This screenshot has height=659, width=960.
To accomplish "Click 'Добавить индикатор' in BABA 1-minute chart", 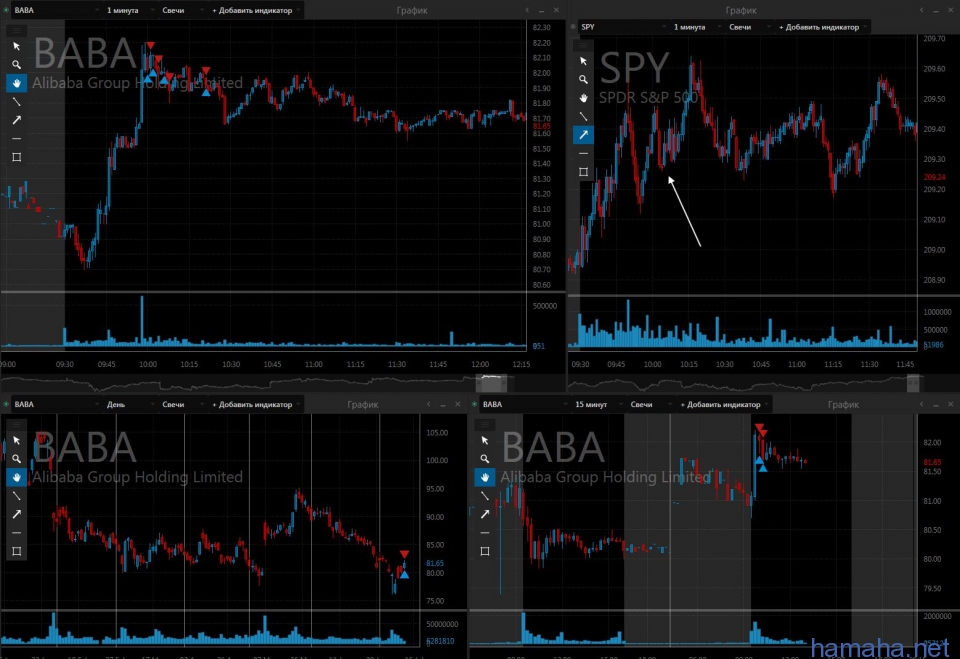I will pos(255,10).
